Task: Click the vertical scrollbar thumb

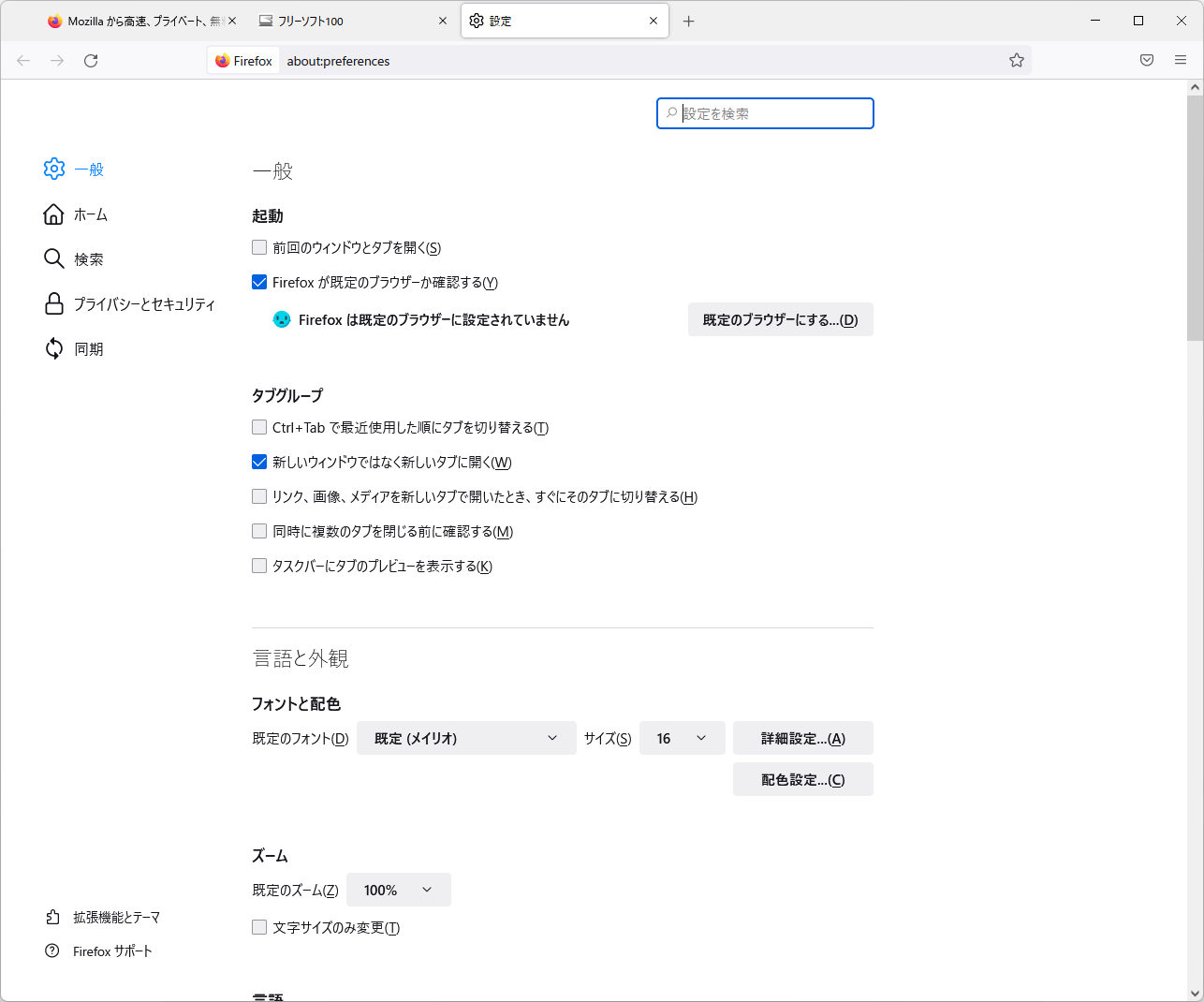Action: click(1195, 217)
